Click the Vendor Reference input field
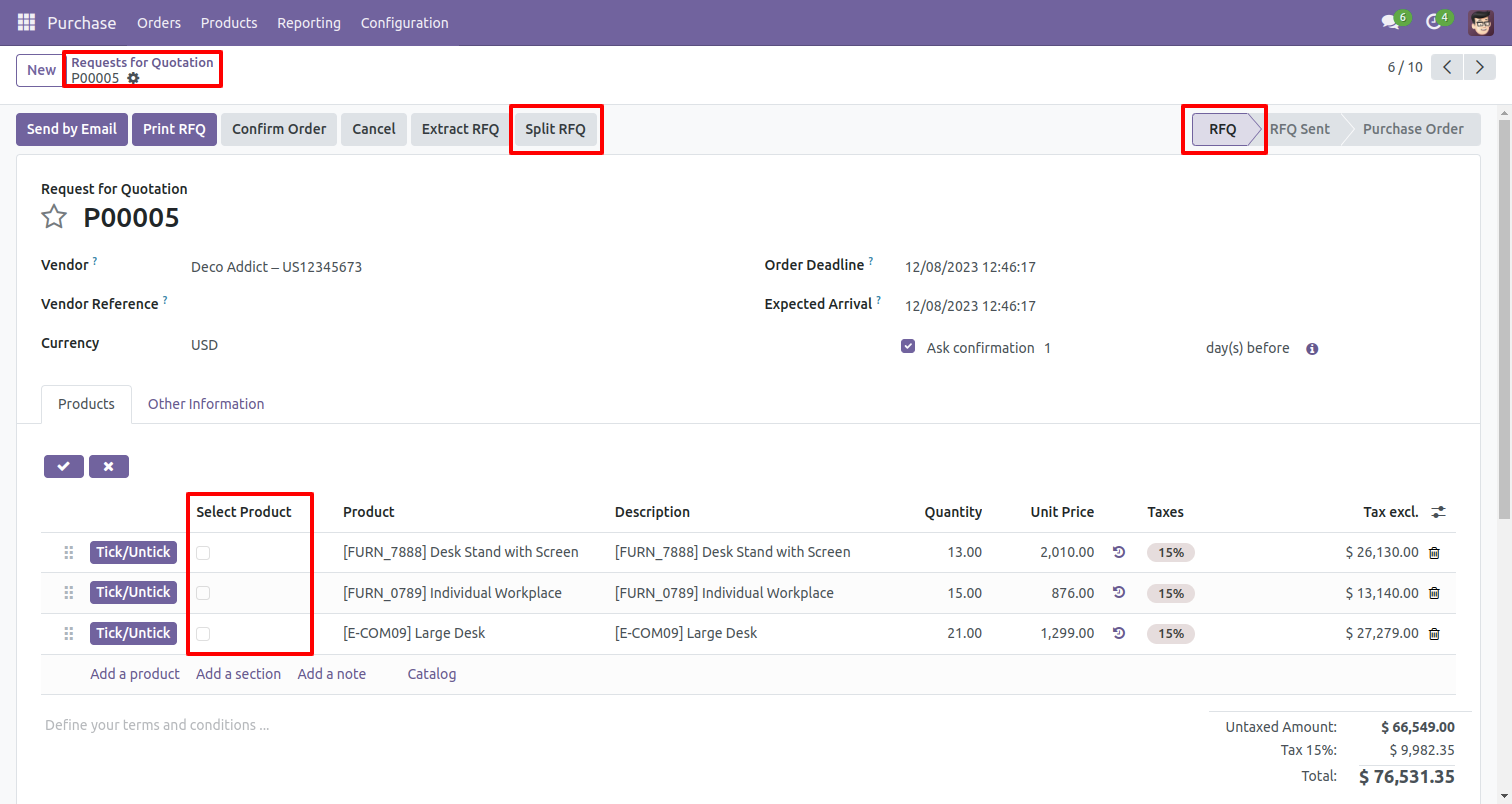 click(460, 306)
